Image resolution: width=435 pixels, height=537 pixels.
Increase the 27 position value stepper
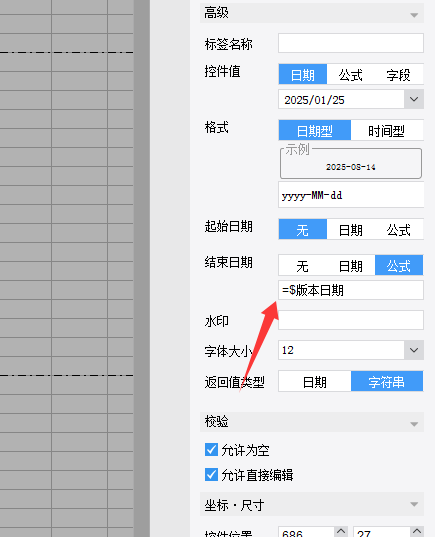417,531
